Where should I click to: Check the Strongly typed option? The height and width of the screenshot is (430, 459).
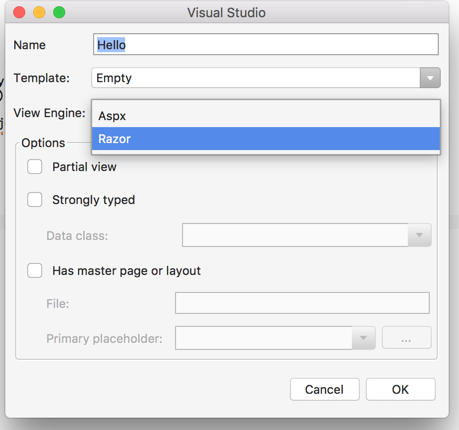tap(35, 200)
